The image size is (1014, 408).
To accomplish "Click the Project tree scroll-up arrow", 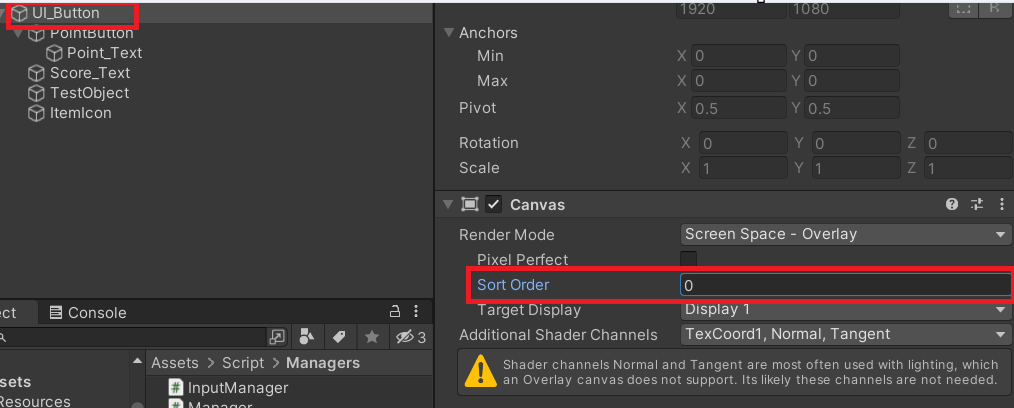I will click(x=138, y=361).
